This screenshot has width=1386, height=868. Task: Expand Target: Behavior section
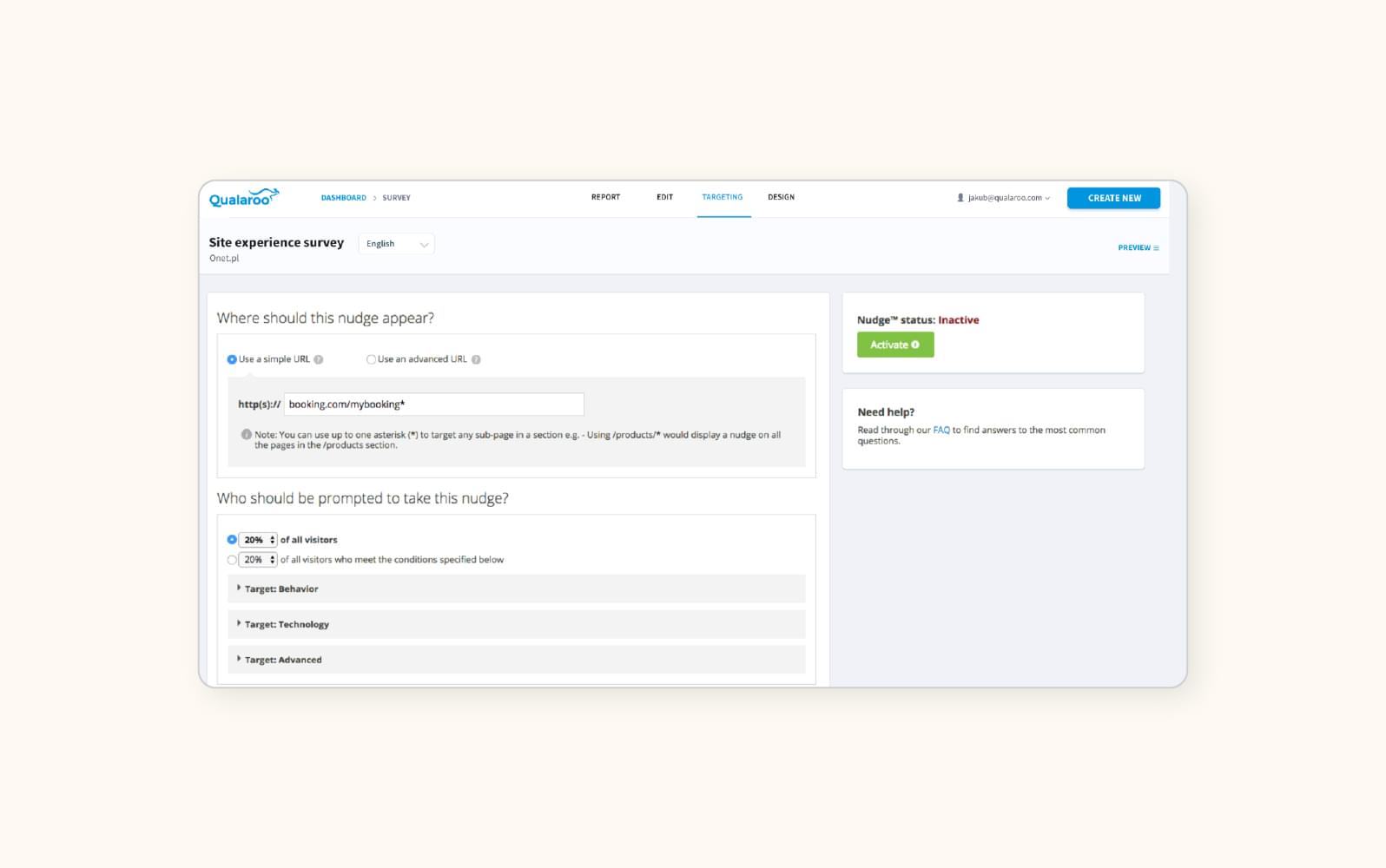(516, 589)
